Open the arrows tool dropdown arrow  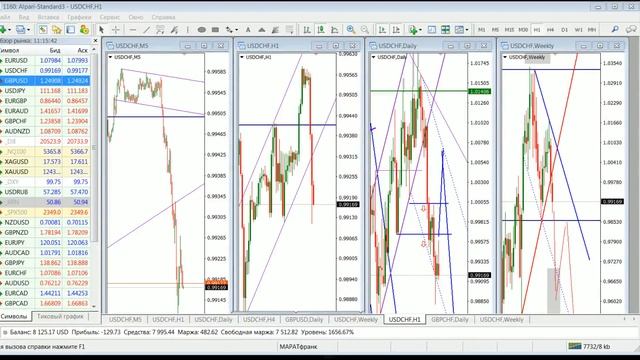click(x=237, y=30)
